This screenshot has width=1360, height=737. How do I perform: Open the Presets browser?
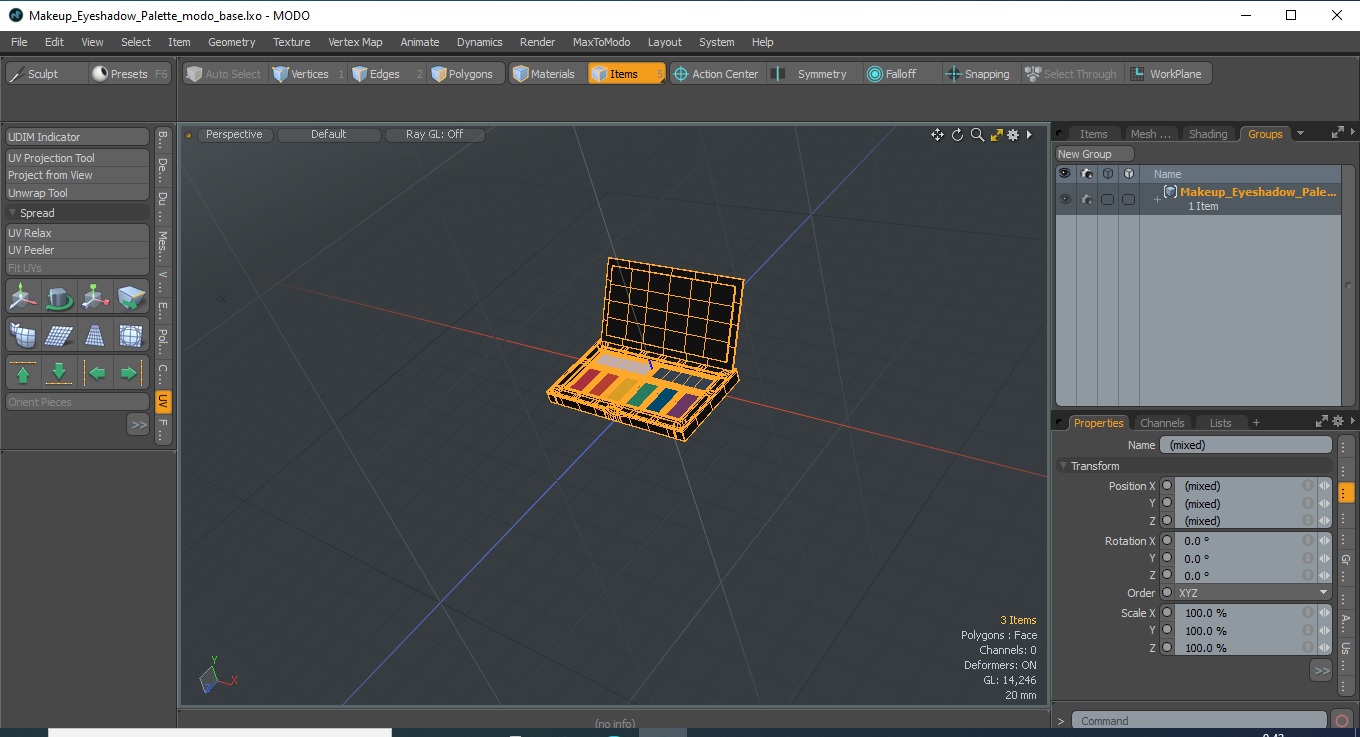[x=129, y=74]
